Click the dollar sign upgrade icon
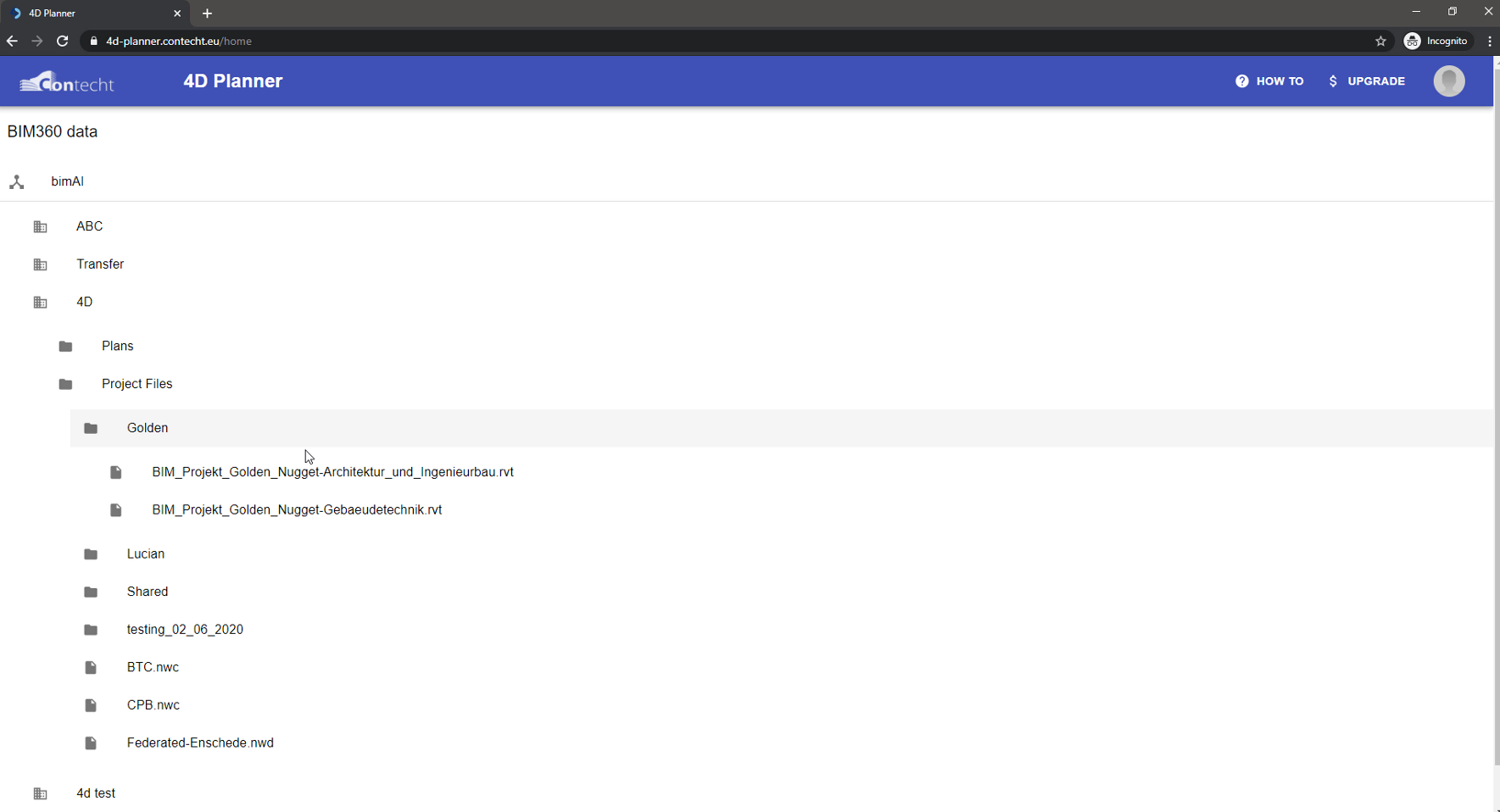The image size is (1500, 812). point(1333,81)
